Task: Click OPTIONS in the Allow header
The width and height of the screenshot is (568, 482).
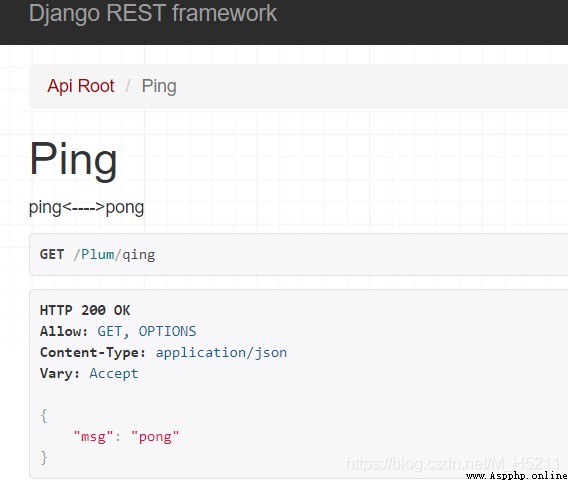Action: pos(167,331)
